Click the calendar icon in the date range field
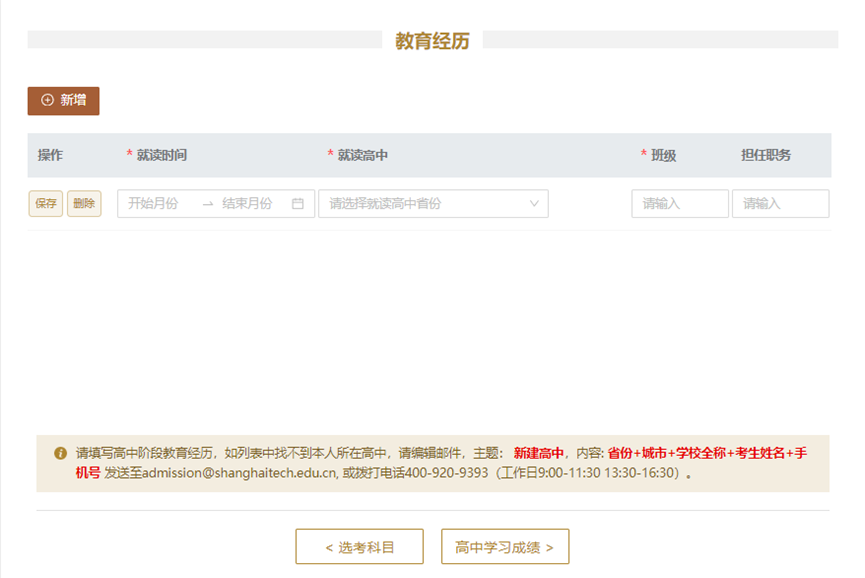This screenshot has width=865, height=578. pyautogui.click(x=297, y=204)
